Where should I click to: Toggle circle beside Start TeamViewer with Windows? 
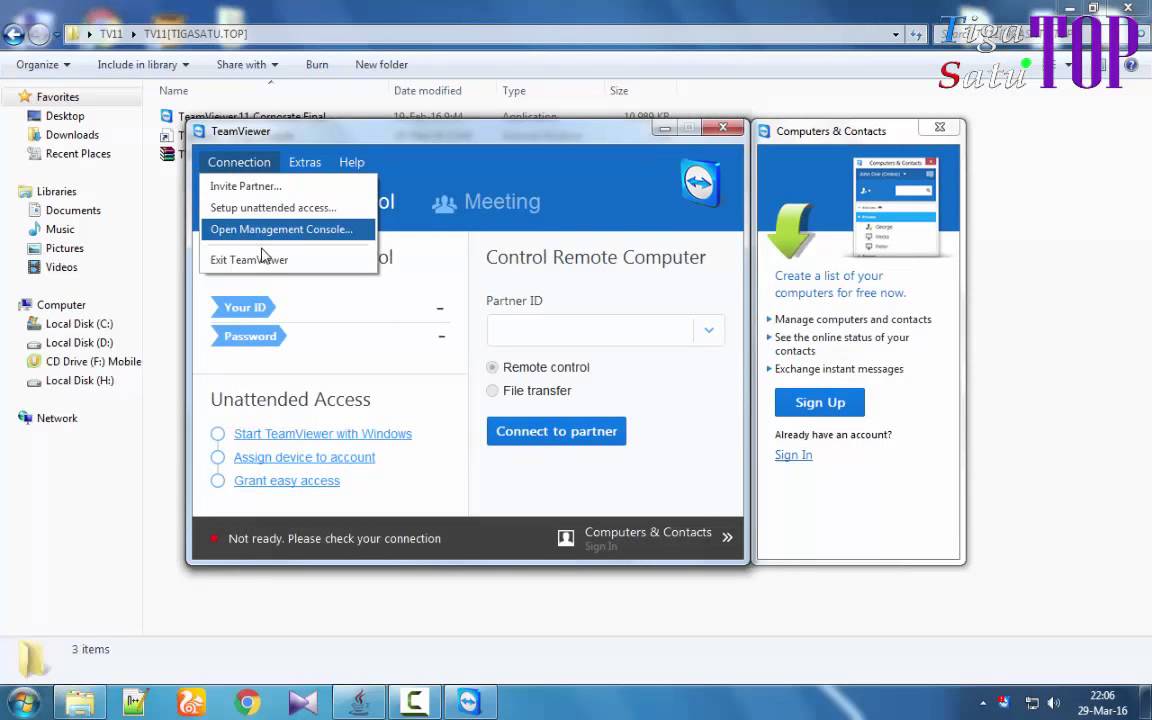coord(217,434)
